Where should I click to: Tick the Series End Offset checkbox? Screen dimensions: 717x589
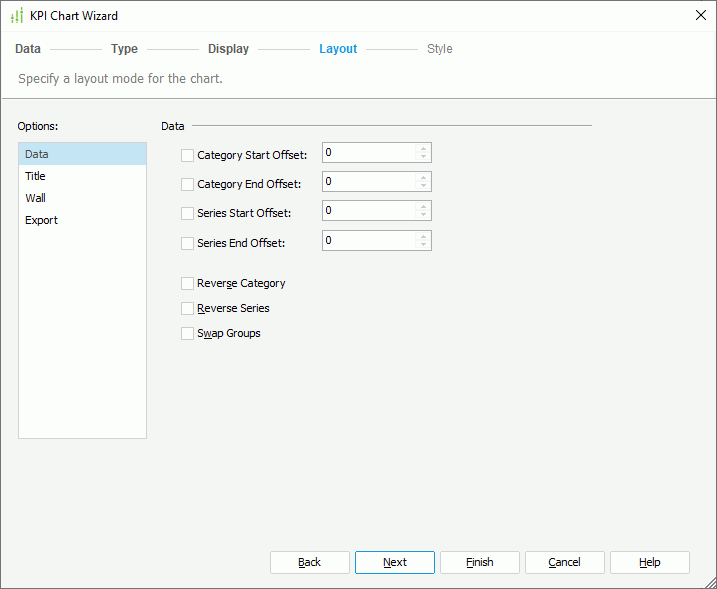[187, 243]
